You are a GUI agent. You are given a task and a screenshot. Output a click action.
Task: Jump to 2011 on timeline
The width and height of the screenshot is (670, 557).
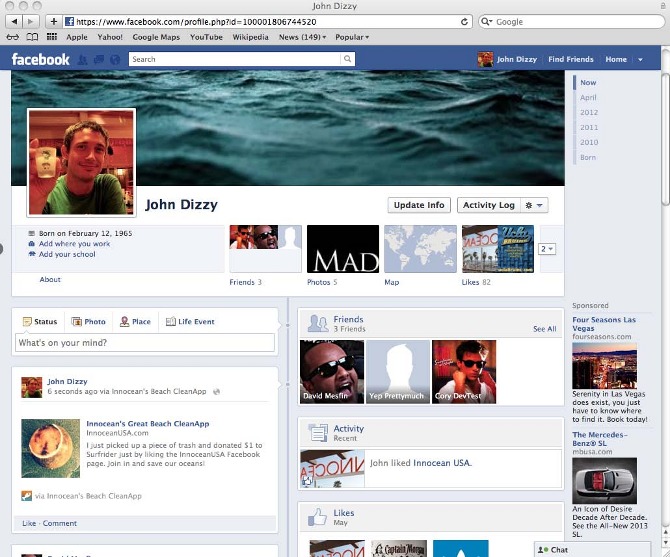[x=589, y=127]
